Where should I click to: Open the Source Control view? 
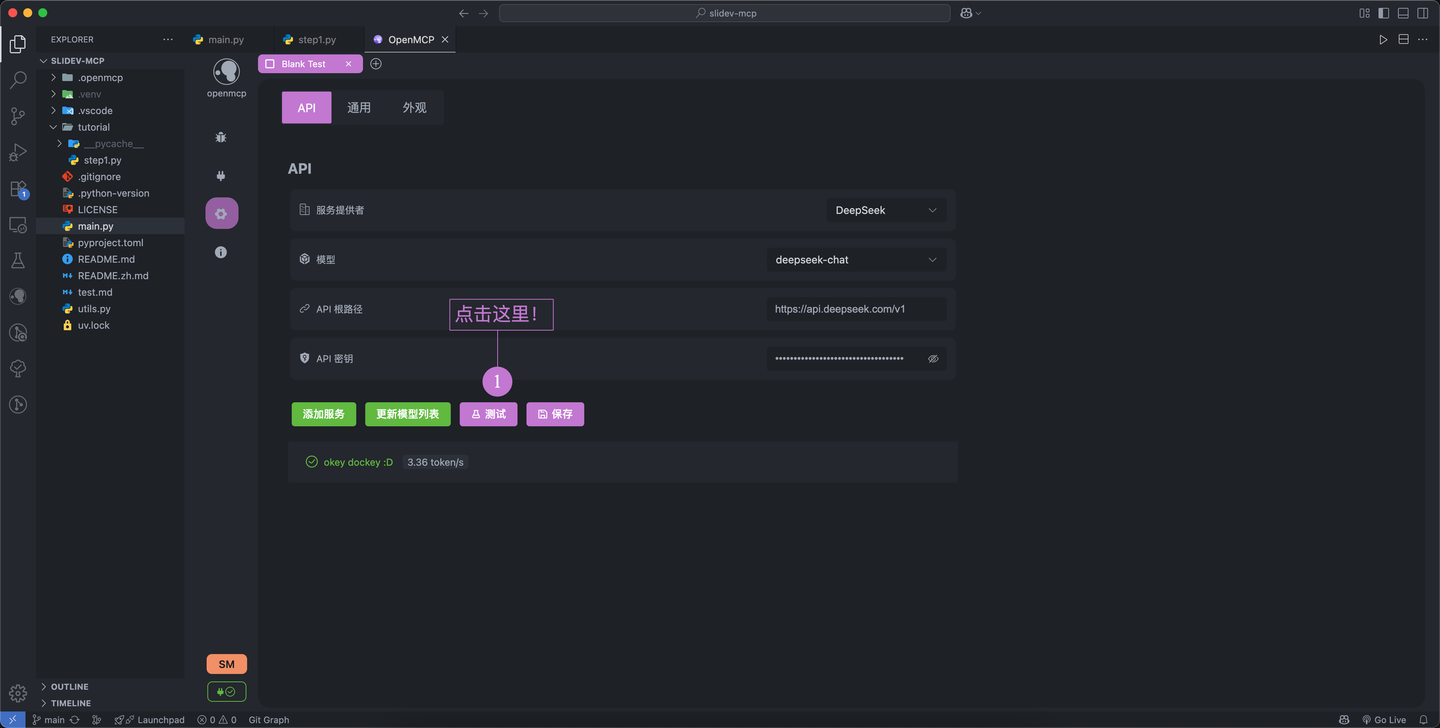tap(17, 116)
